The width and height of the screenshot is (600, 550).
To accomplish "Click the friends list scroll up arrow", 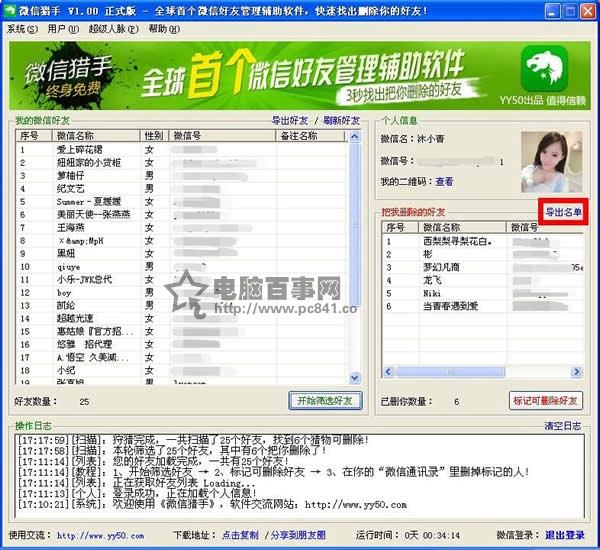I will (355, 137).
